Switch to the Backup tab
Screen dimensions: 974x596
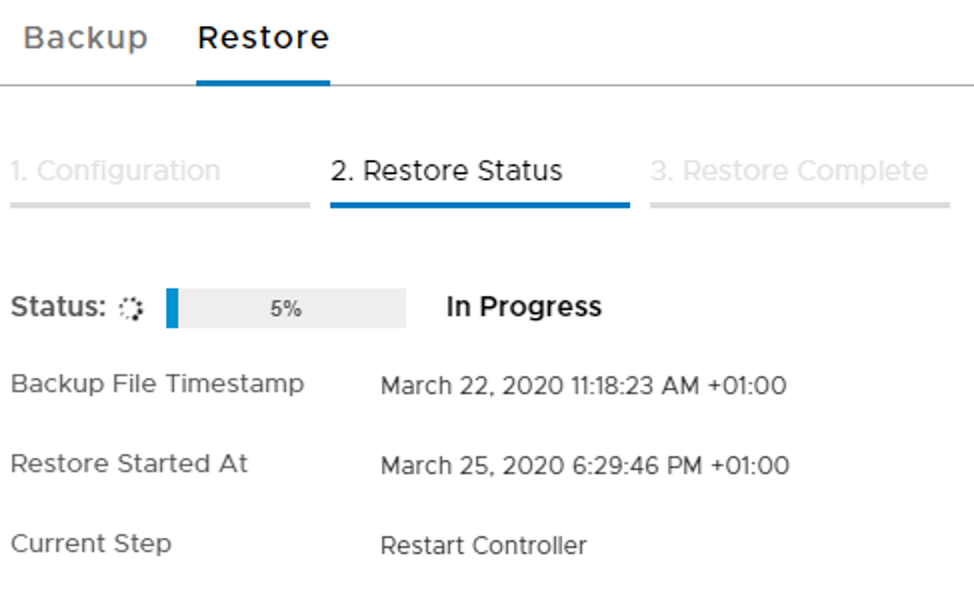coord(85,38)
